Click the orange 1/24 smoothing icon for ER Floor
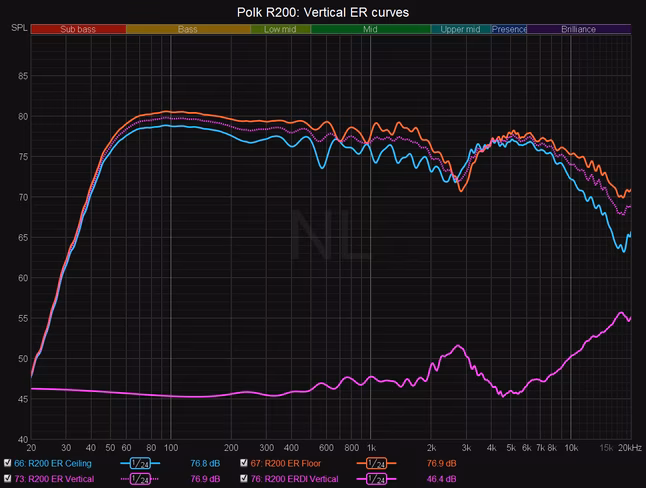Image resolution: width=646 pixels, height=488 pixels. pos(376,463)
